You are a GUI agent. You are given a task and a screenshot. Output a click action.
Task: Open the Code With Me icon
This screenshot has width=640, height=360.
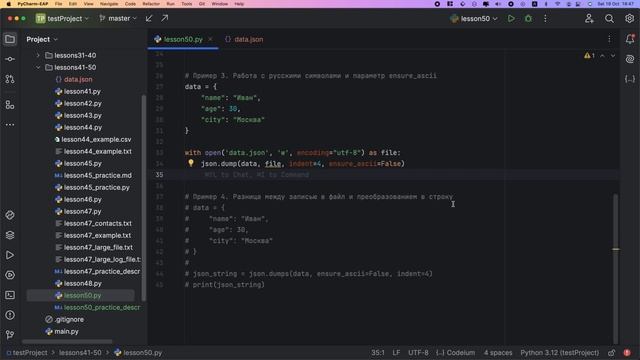point(589,18)
